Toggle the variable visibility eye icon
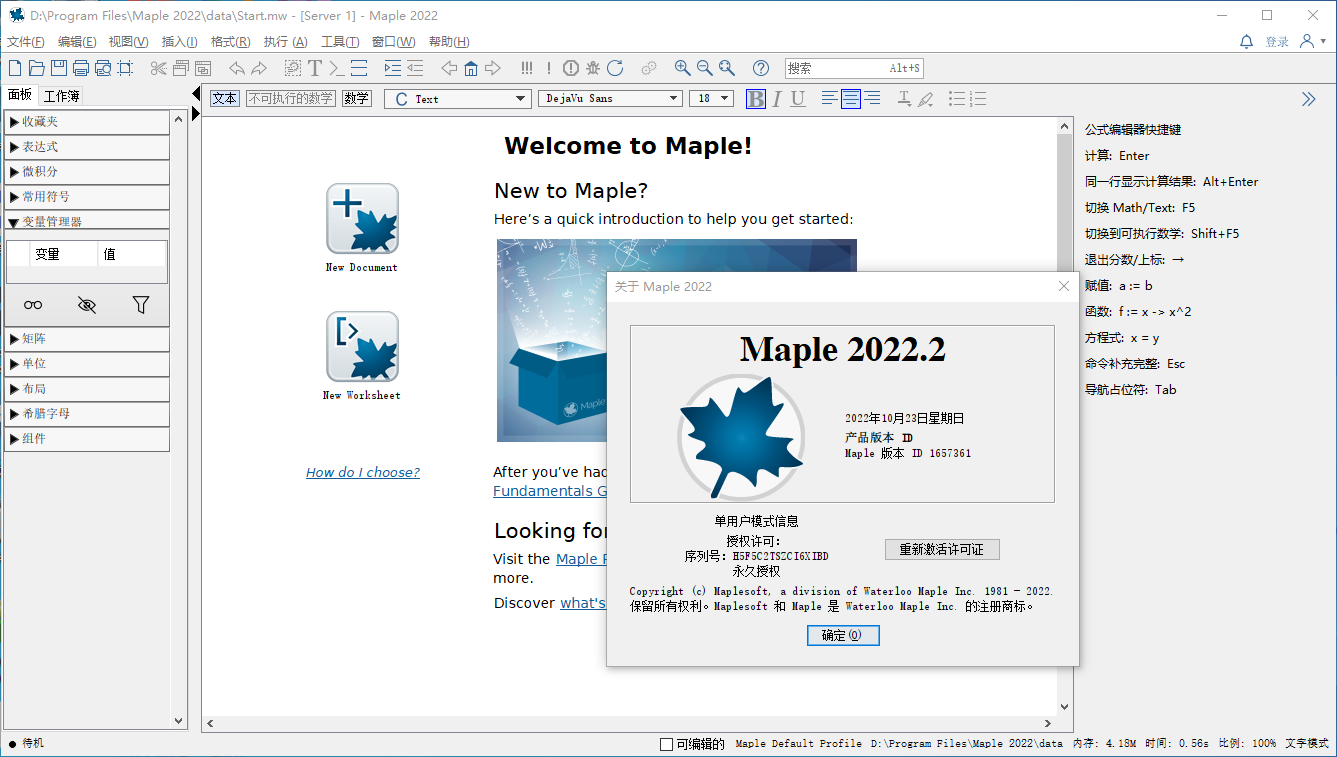The image size is (1337, 757). coord(87,305)
